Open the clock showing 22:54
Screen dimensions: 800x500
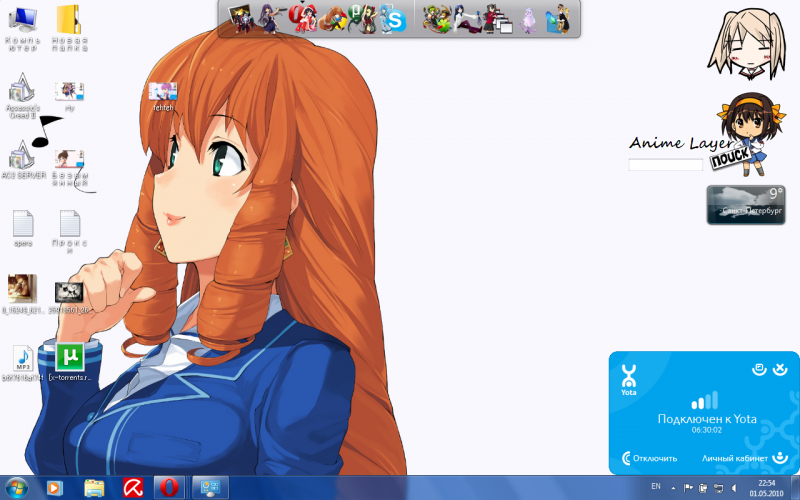click(766, 488)
